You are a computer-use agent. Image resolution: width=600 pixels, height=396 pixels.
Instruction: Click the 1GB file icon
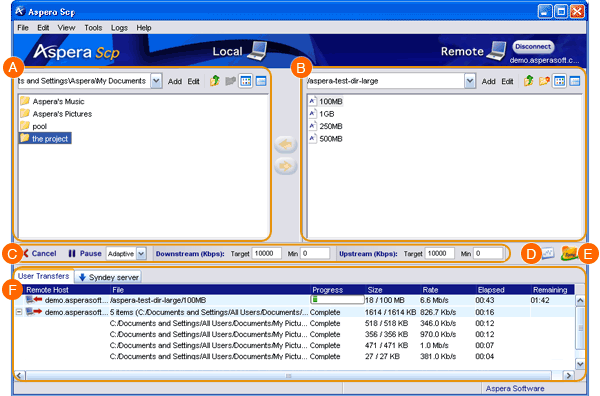coord(313,113)
